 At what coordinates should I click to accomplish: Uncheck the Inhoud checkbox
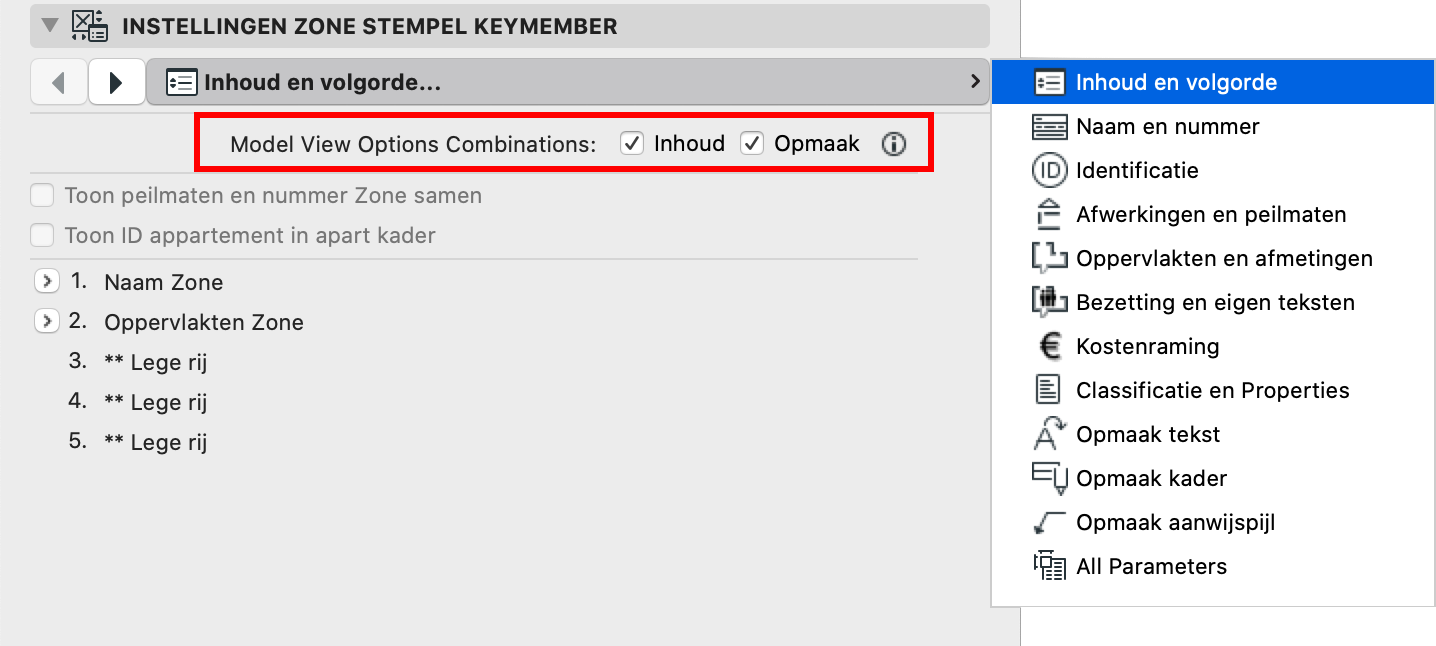pyautogui.click(x=632, y=144)
